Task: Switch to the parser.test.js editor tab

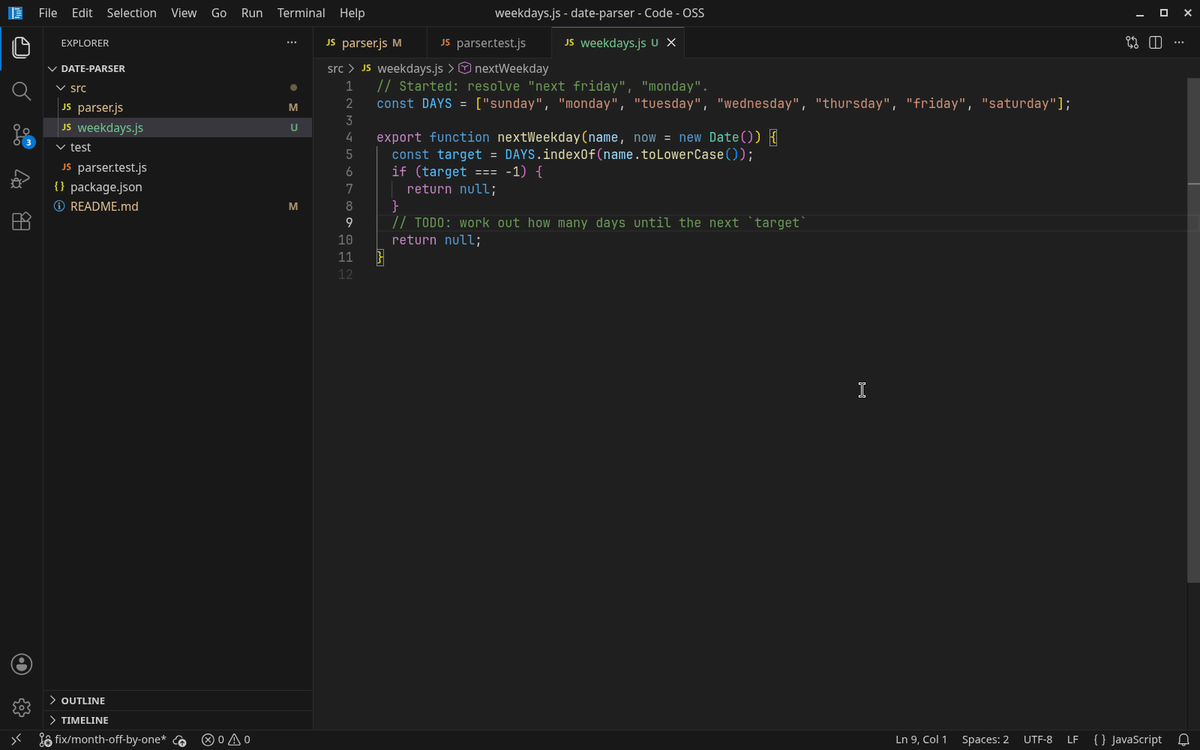Action: coord(490,43)
